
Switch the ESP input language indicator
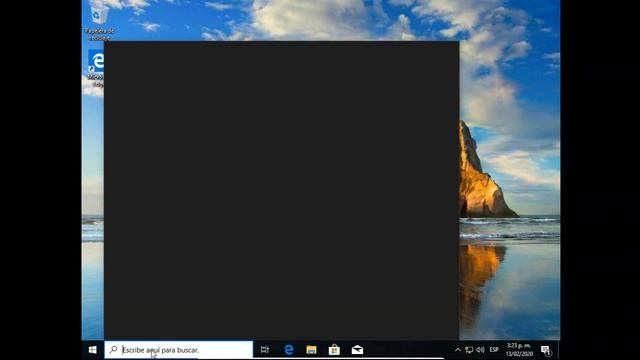tap(494, 350)
